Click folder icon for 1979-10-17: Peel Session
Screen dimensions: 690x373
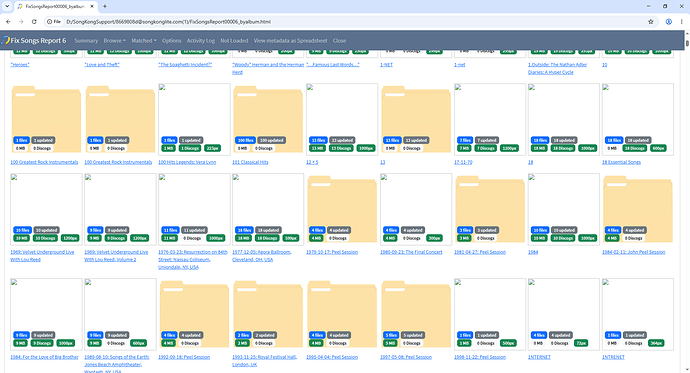pos(342,209)
